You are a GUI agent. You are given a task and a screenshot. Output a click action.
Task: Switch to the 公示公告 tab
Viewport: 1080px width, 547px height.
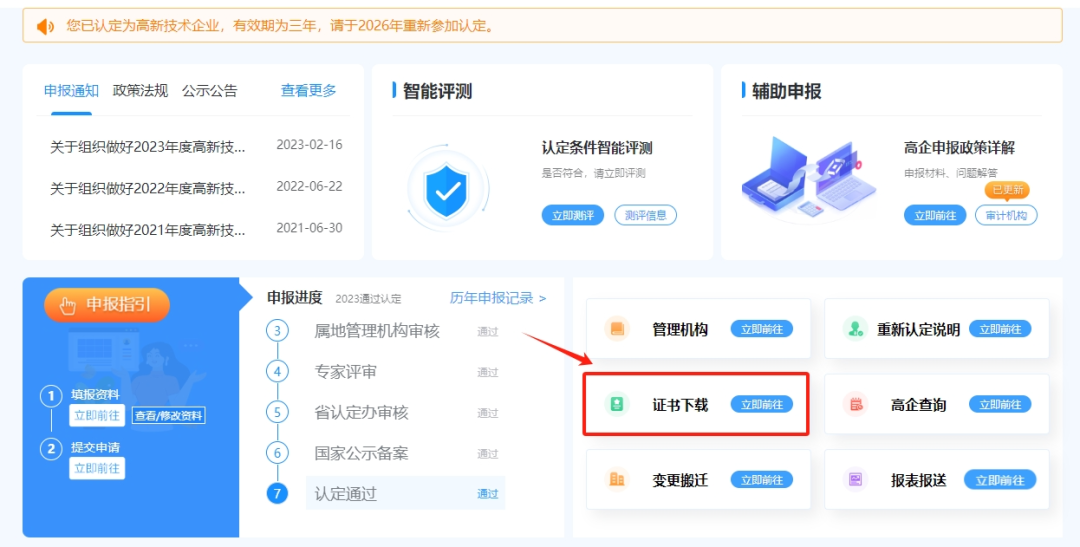pos(209,91)
